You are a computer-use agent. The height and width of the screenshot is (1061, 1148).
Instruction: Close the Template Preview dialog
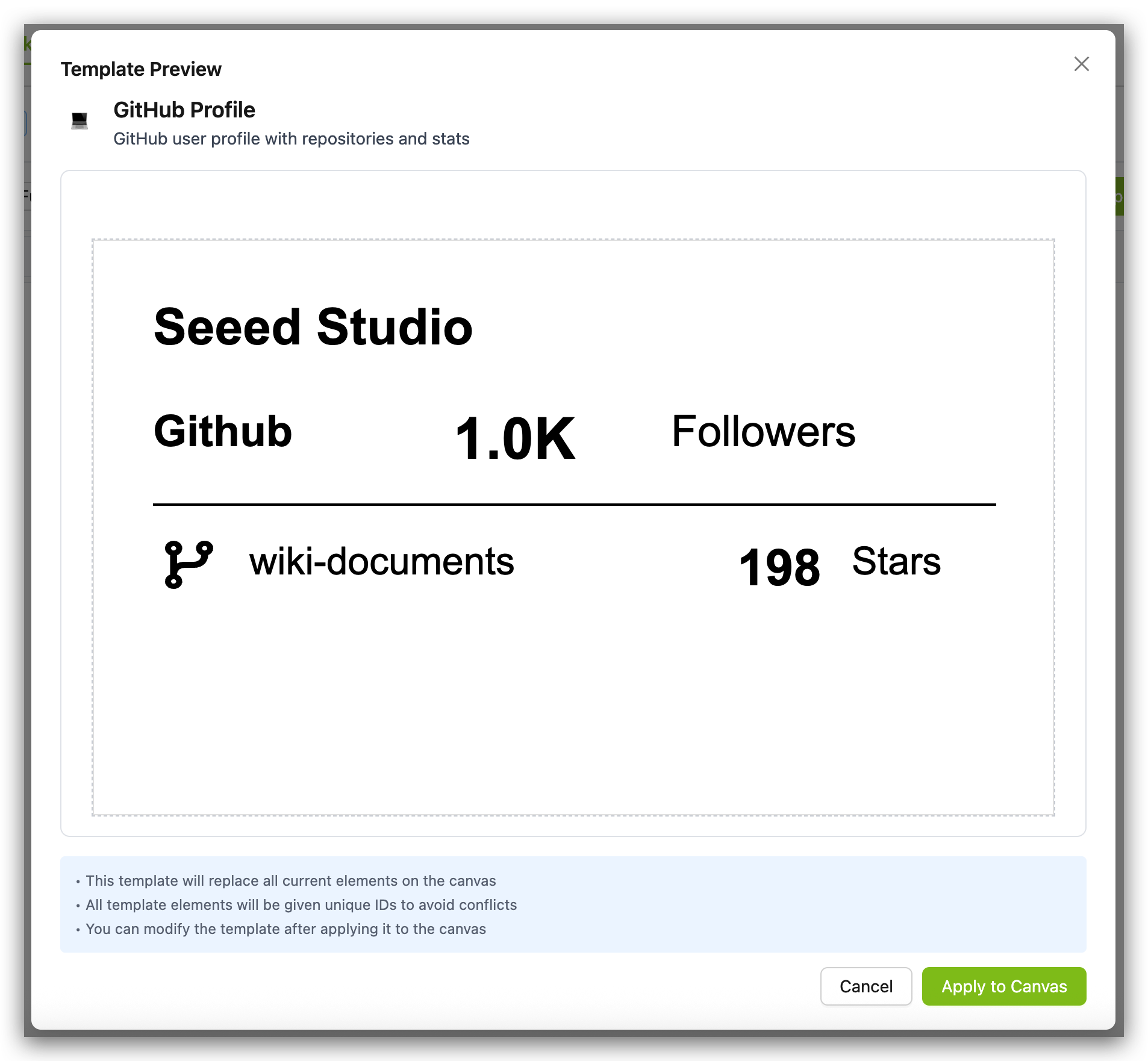coord(1081,64)
